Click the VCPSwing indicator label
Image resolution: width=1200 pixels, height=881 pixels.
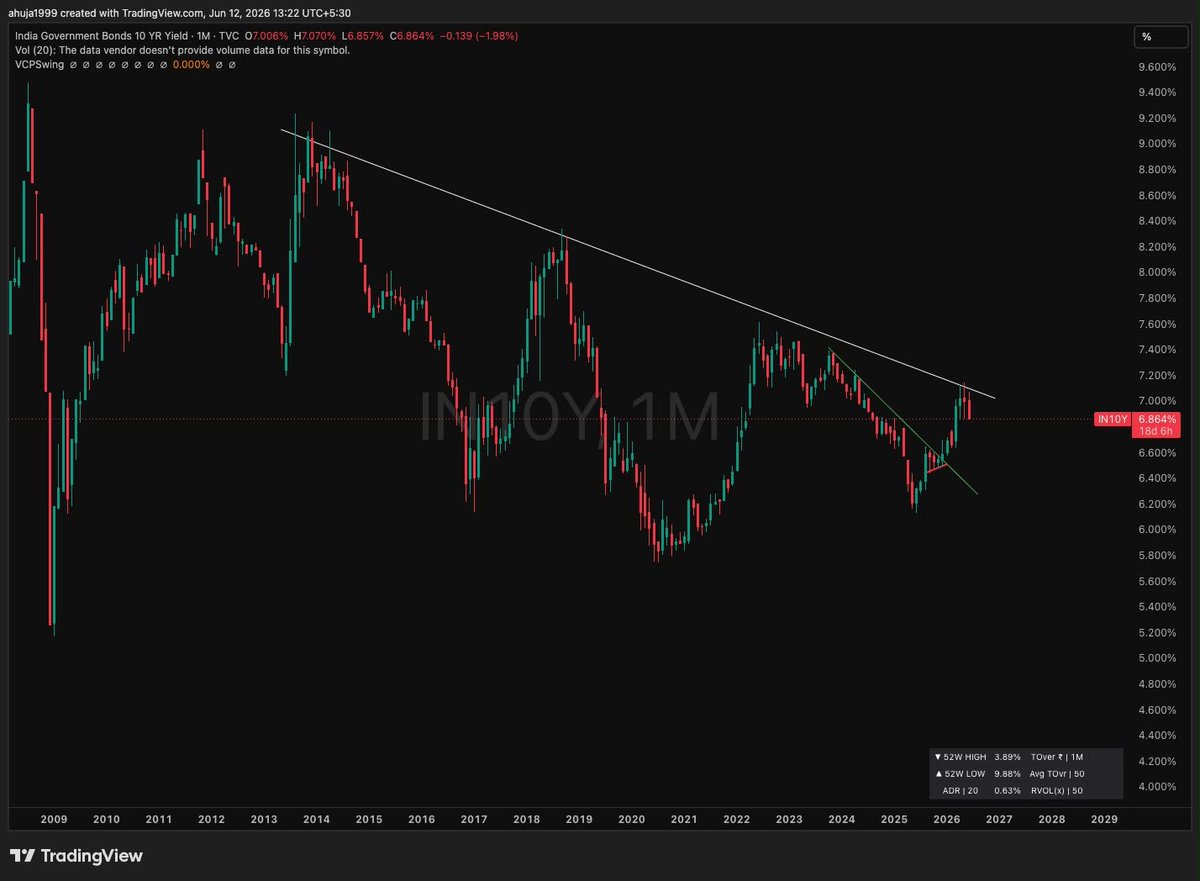pyautogui.click(x=39, y=63)
